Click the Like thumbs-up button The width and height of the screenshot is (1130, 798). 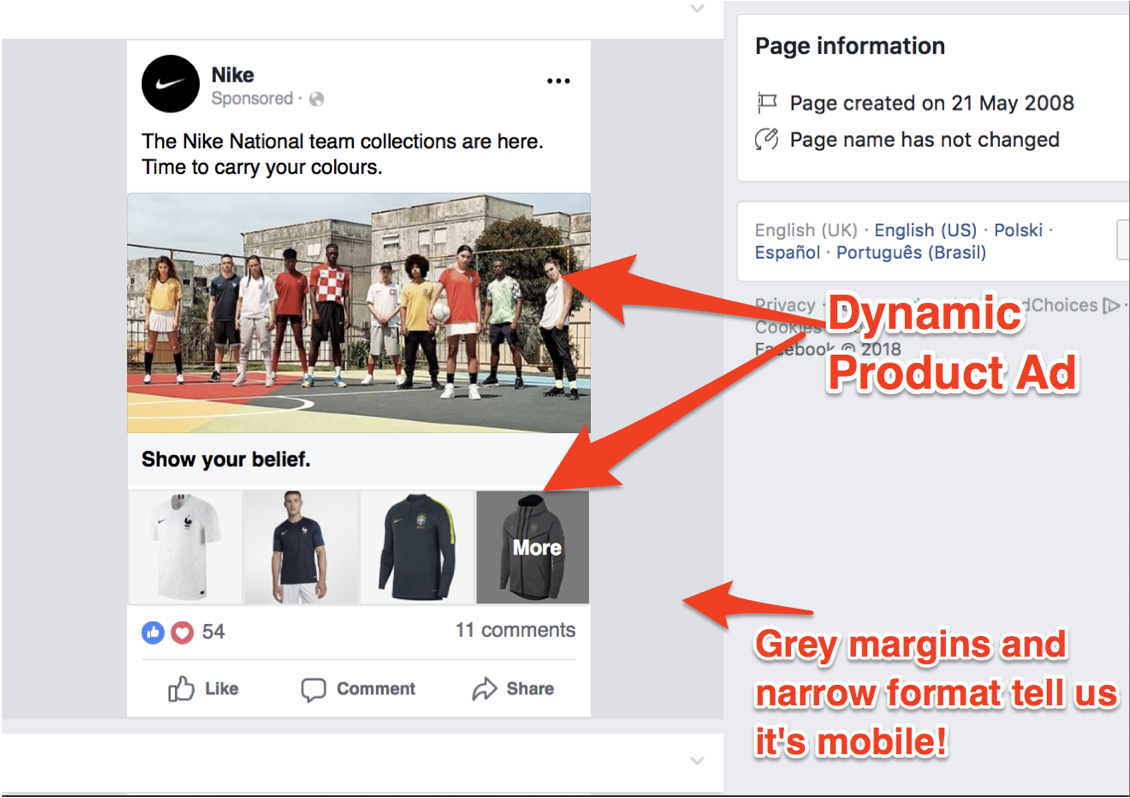tap(203, 689)
